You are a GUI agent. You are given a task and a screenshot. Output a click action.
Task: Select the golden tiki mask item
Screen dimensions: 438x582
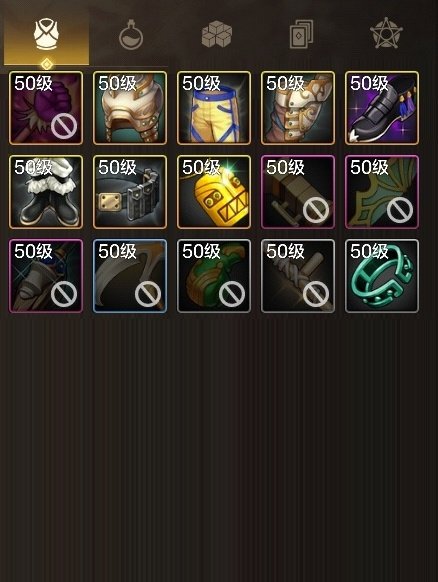214,192
